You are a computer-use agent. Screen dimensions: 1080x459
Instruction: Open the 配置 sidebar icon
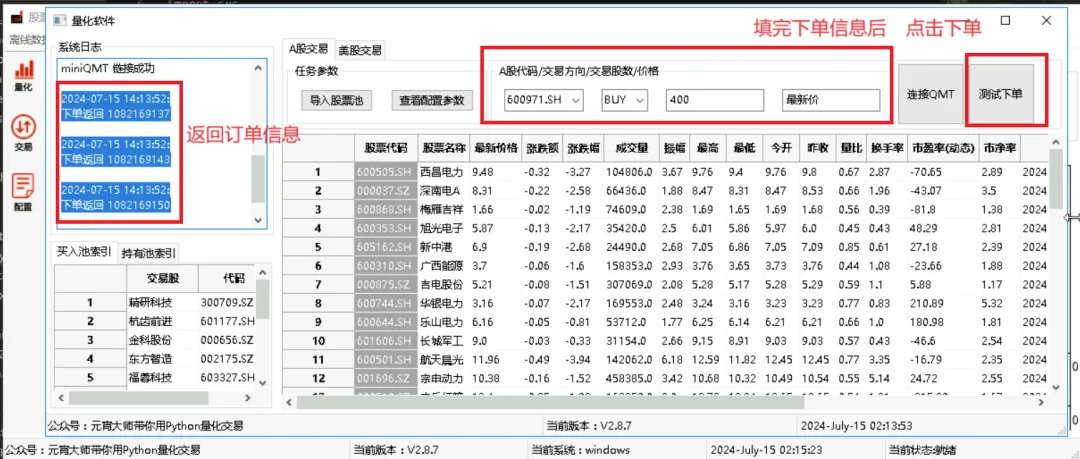click(23, 191)
